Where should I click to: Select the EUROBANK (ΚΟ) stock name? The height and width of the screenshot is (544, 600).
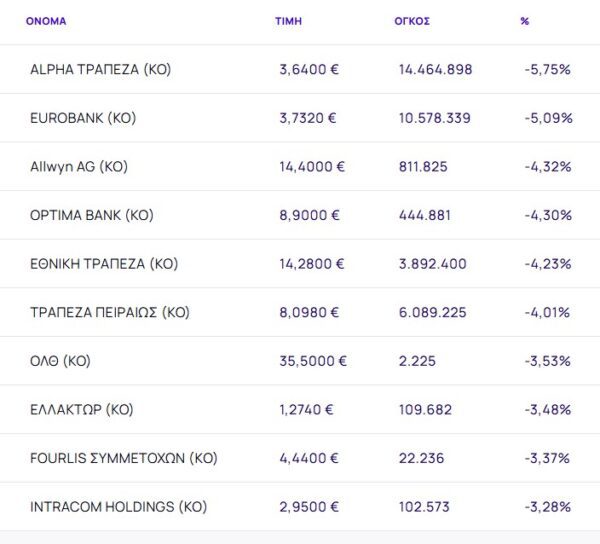[x=83, y=118]
